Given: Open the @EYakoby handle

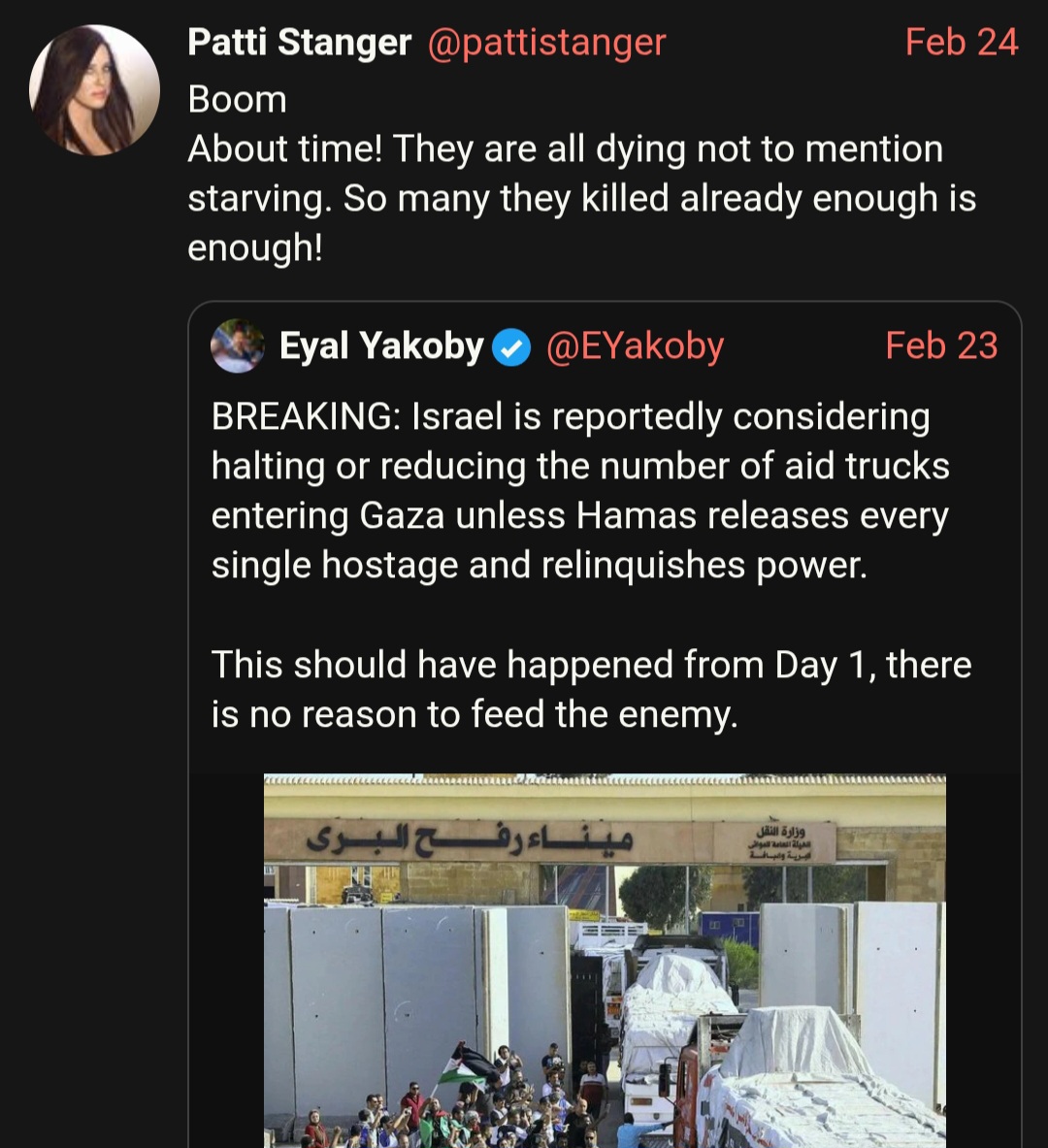Looking at the screenshot, I should coord(635,345).
